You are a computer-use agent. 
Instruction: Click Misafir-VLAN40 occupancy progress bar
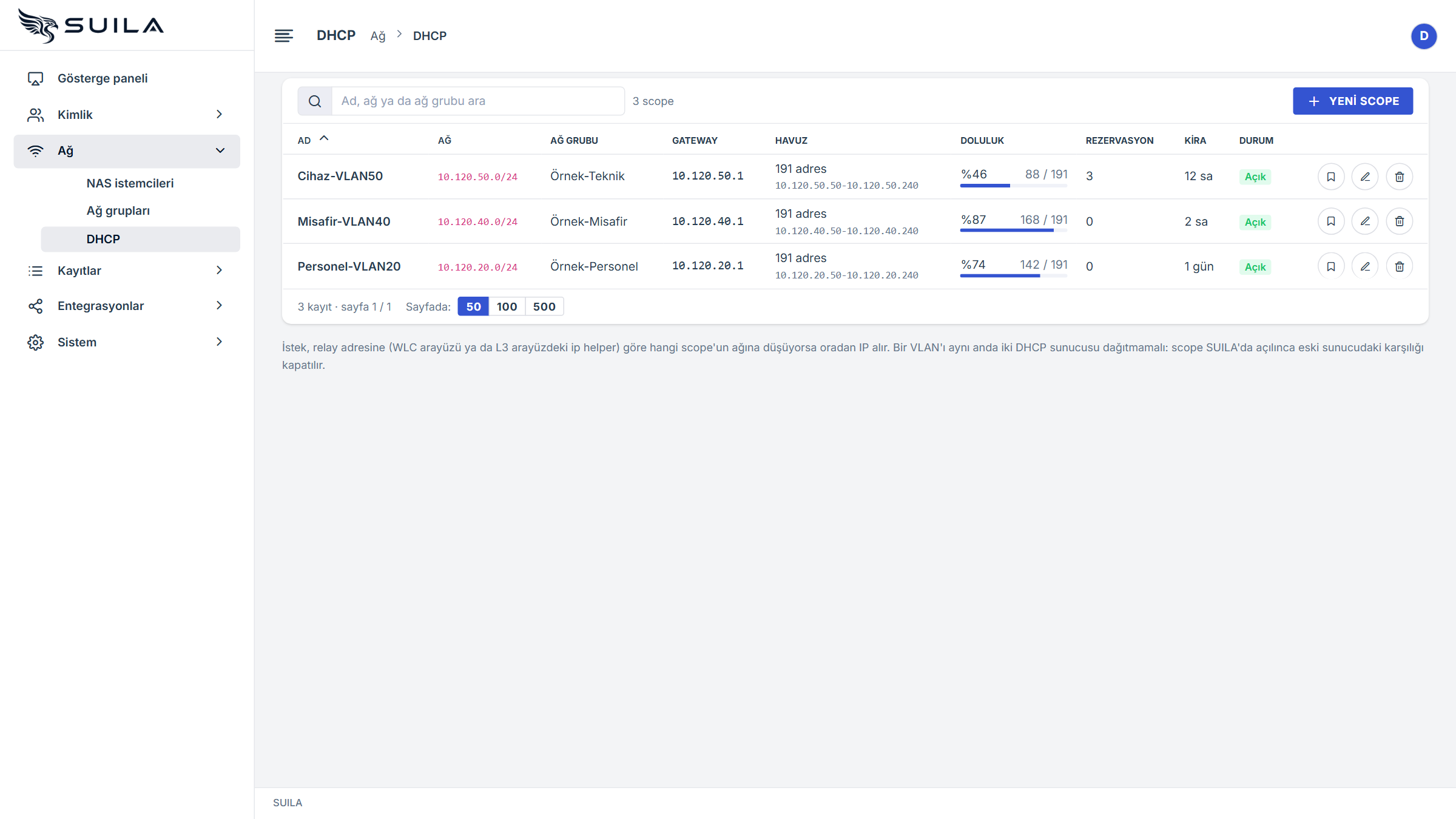pos(1013,231)
